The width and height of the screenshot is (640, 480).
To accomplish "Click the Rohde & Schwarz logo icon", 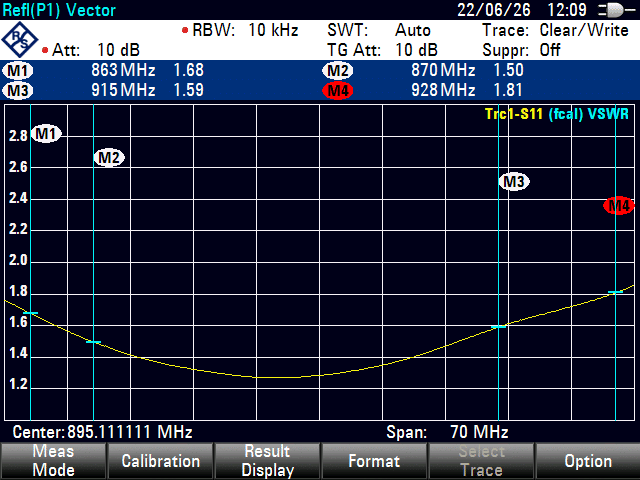I will point(19,40).
